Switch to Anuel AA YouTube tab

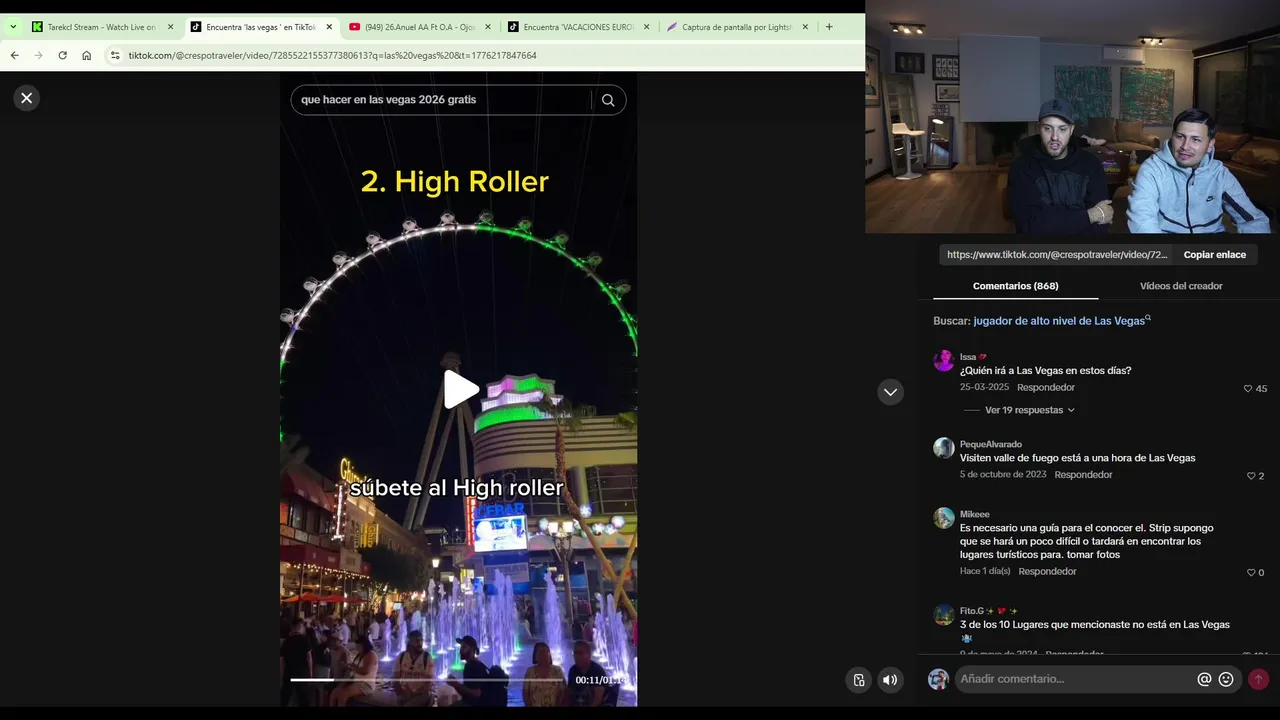[x=420, y=27]
